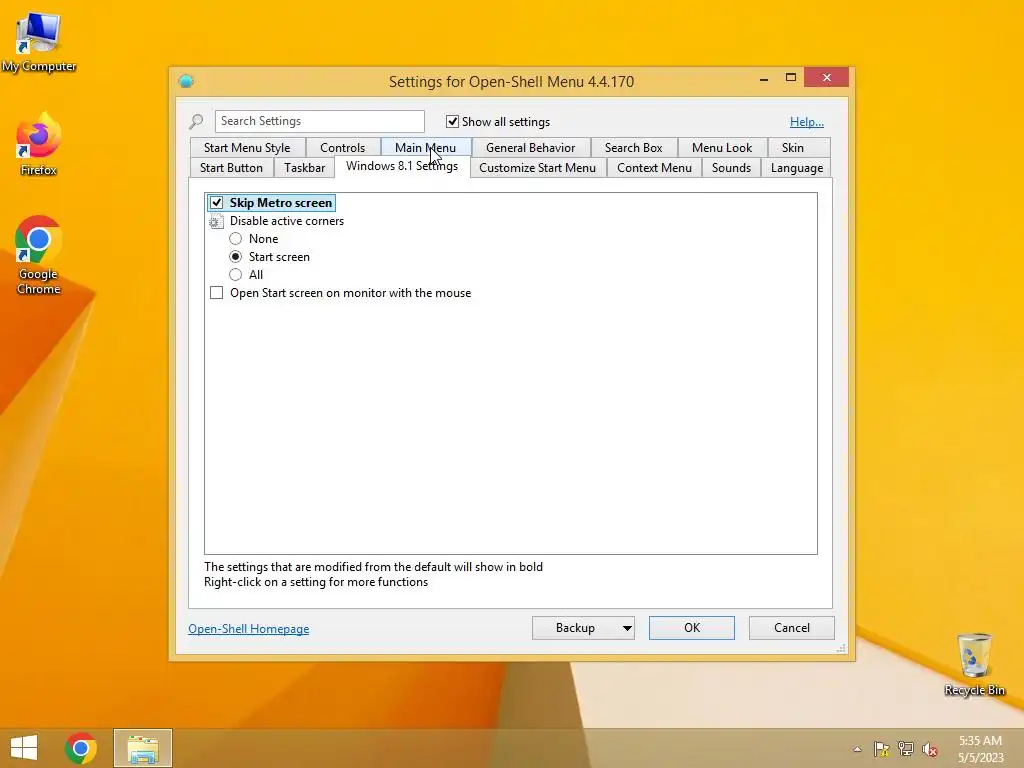
Task: Switch to the Skin tab
Action: pos(793,148)
